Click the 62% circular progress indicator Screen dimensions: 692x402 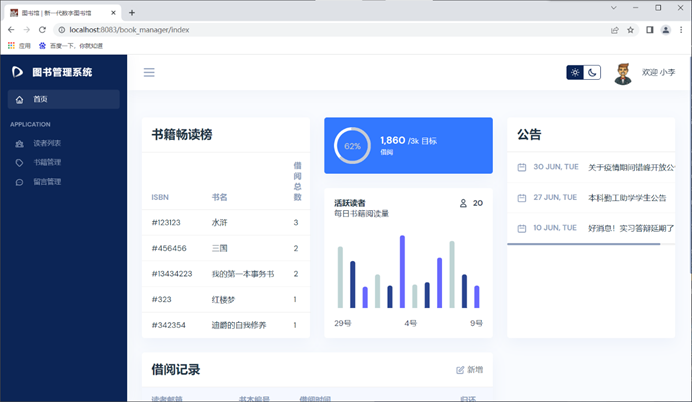click(352, 146)
